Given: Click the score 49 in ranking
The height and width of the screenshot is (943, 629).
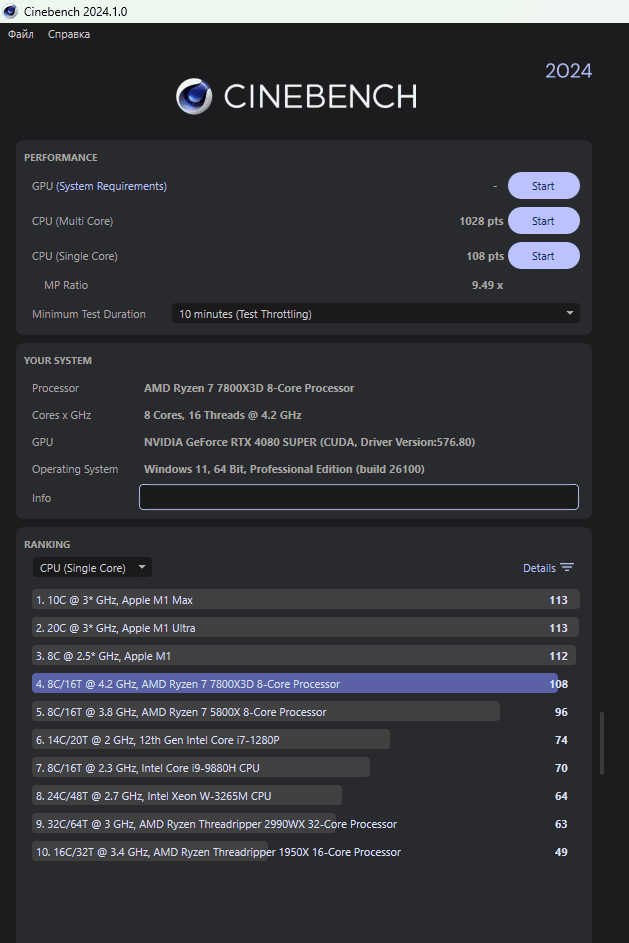Looking at the screenshot, I should 561,852.
